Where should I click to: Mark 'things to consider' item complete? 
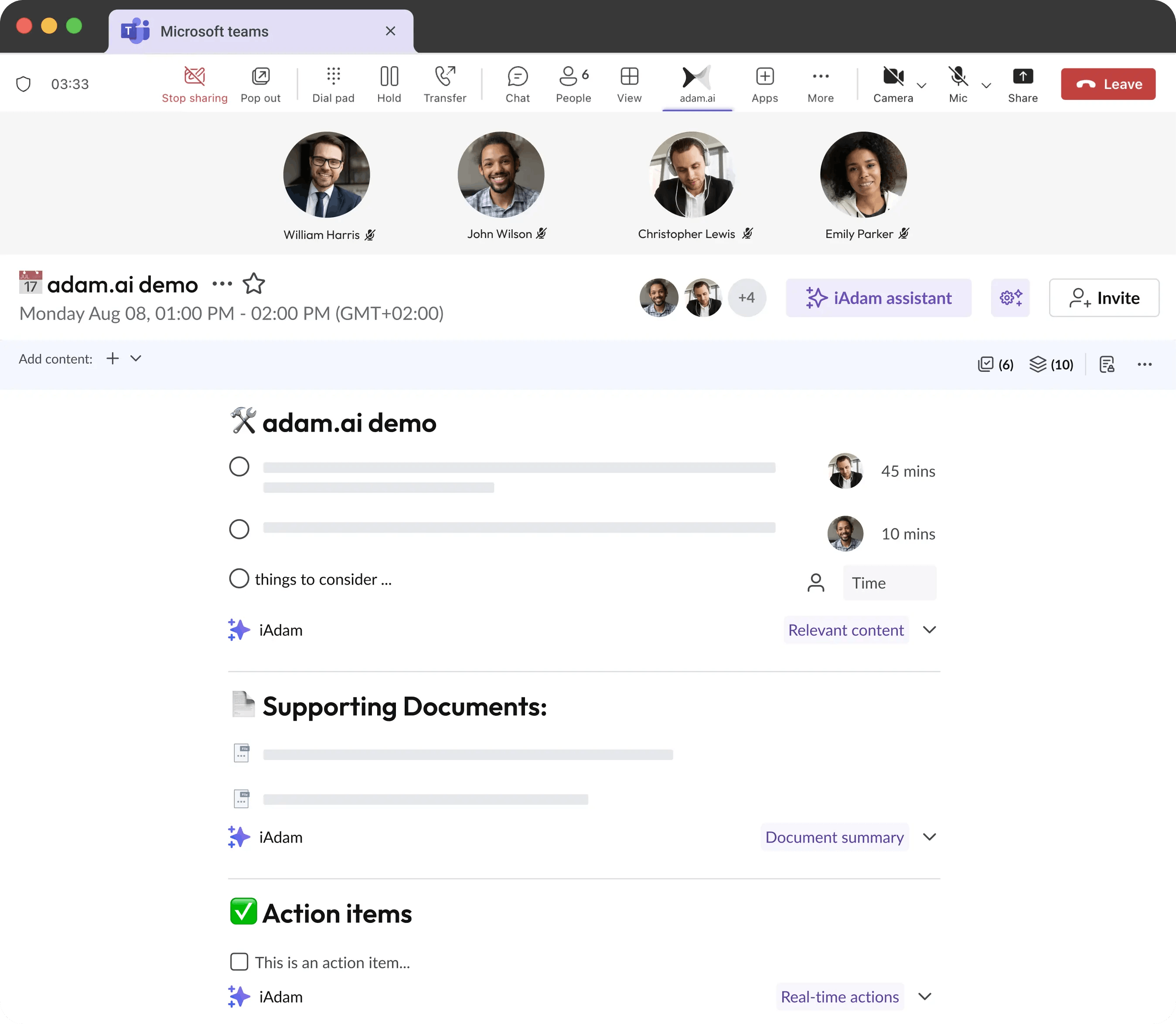click(239, 578)
